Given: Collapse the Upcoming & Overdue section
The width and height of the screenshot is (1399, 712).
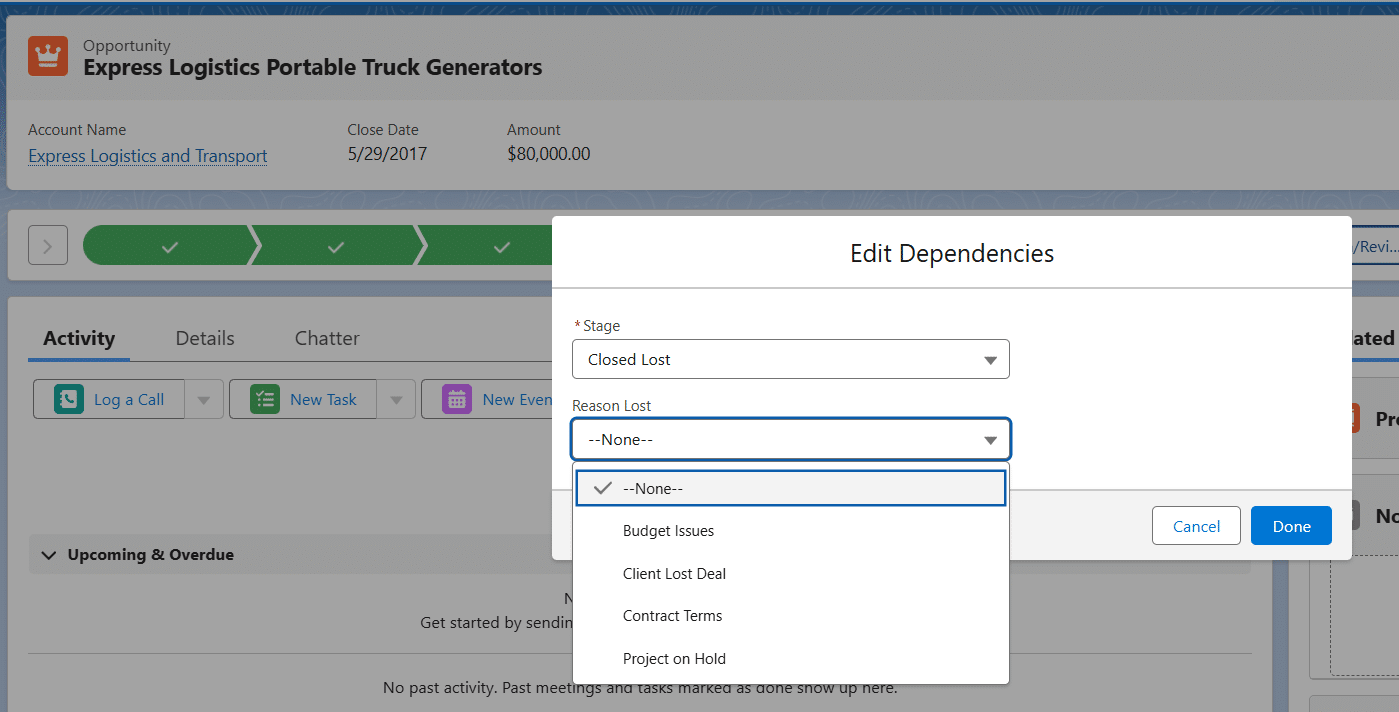Looking at the screenshot, I should coord(48,555).
